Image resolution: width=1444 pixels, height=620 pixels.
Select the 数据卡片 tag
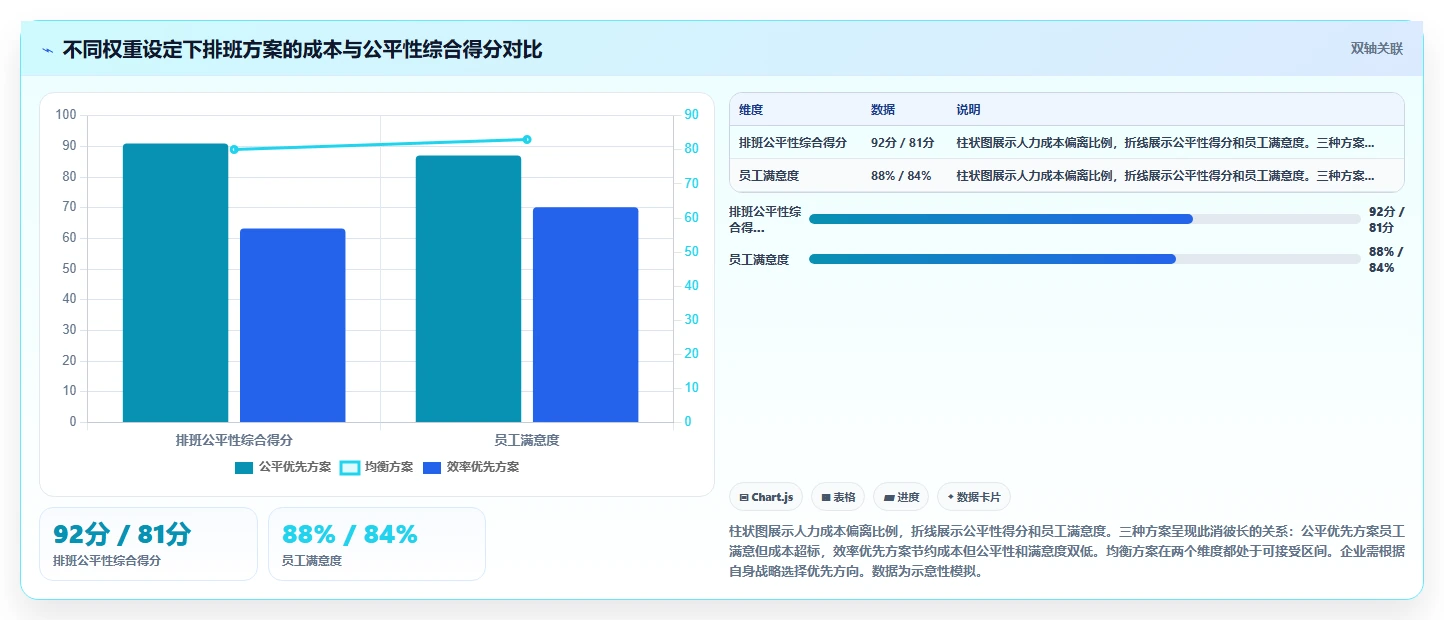[x=974, y=497]
